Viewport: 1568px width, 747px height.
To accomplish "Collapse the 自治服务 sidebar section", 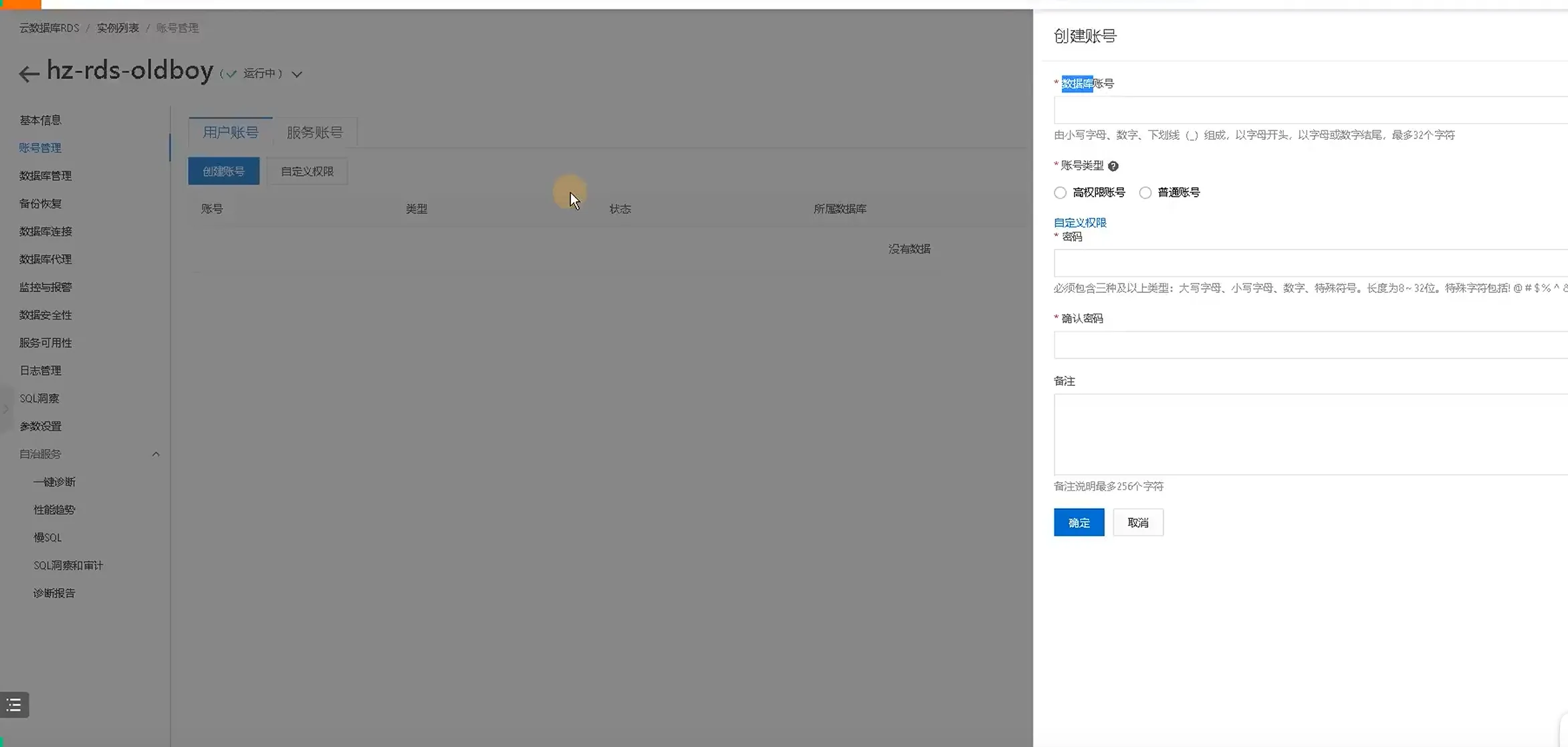I will tap(156, 454).
